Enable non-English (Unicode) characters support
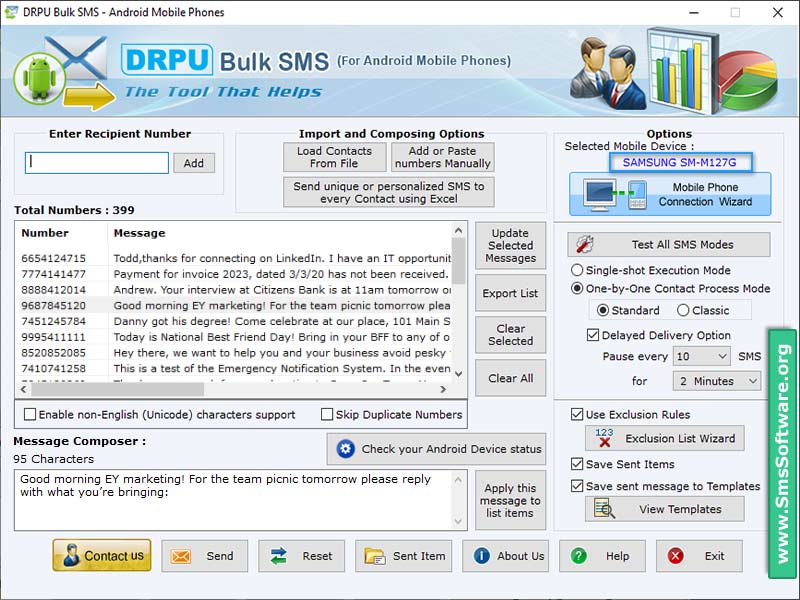Screen dimensions: 800x600 28,414
